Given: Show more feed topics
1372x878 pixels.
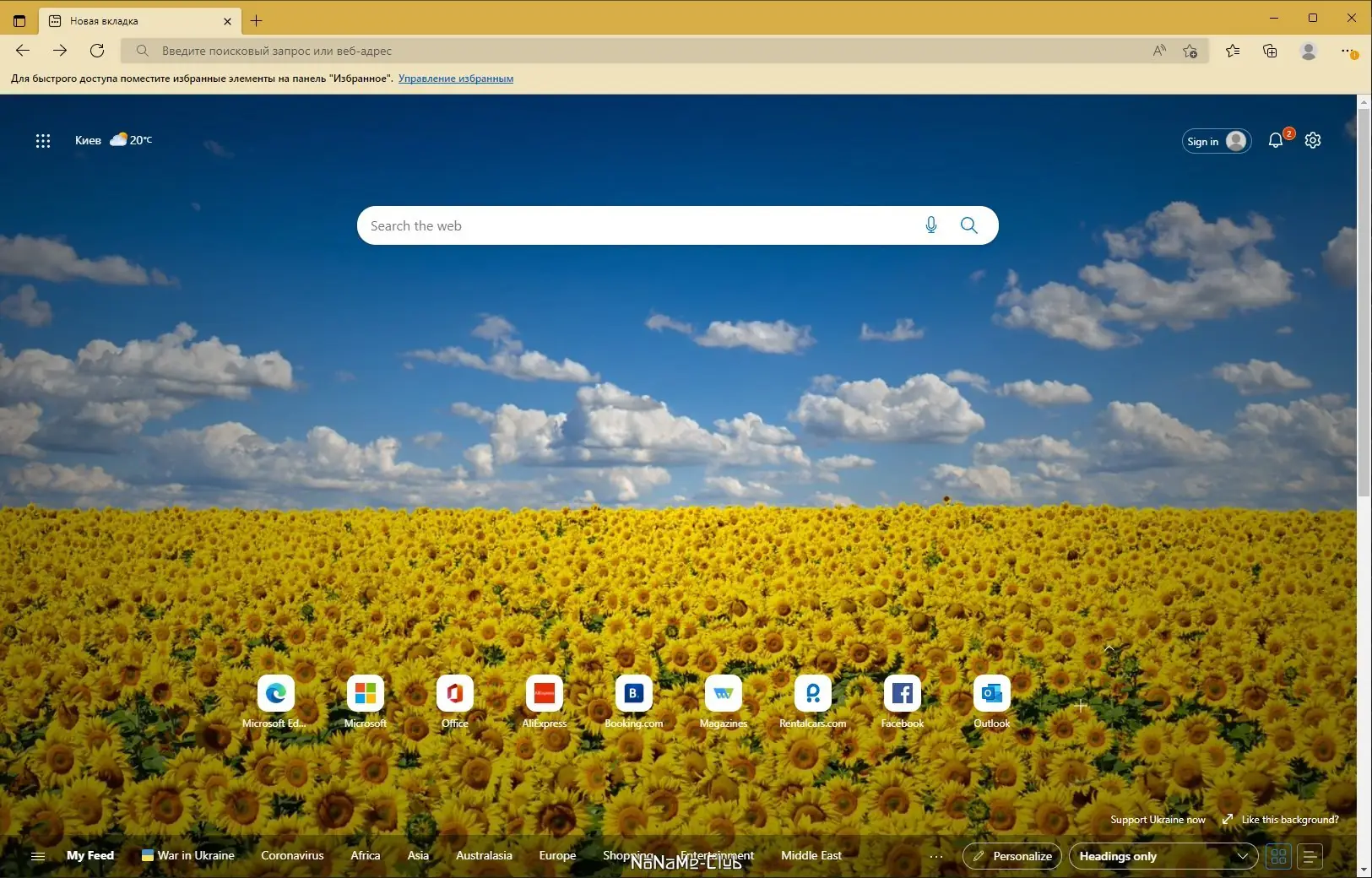Looking at the screenshot, I should (x=936, y=856).
